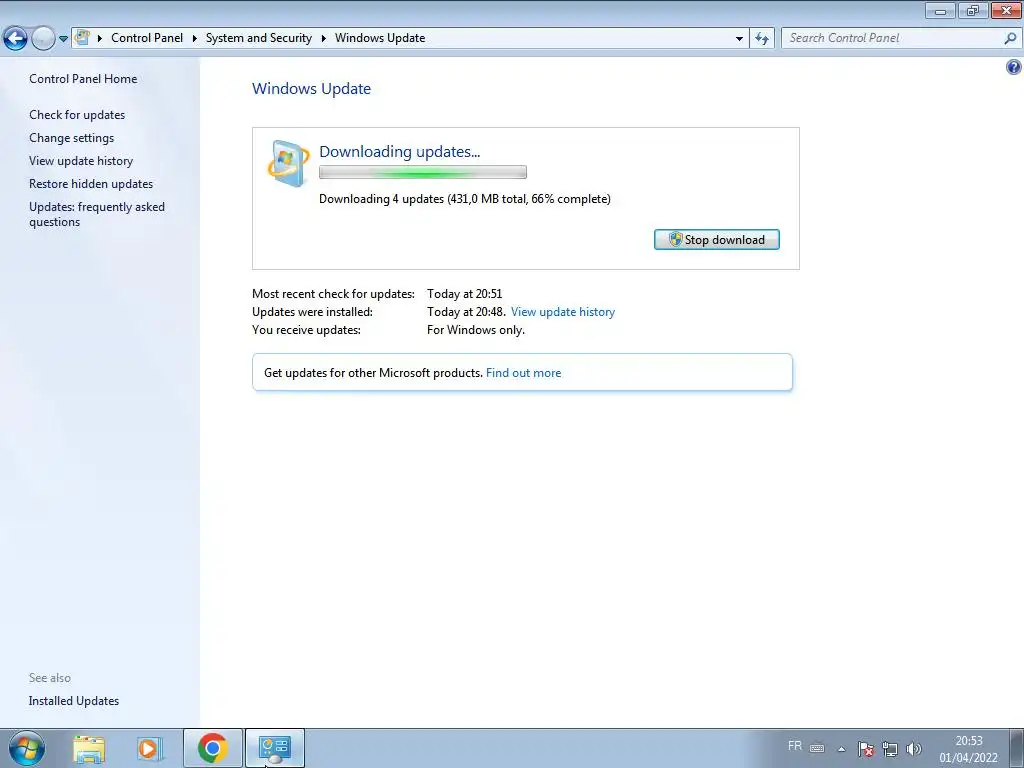
Task: Click the taskbar clock showing 20:53
Action: coord(968,749)
